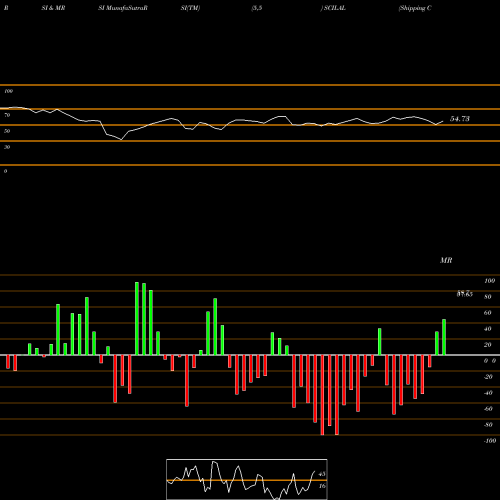Image resolution: width=500 pixels, height=500 pixels.
Task: Click the current RSI value 54.73
Action: (460, 119)
